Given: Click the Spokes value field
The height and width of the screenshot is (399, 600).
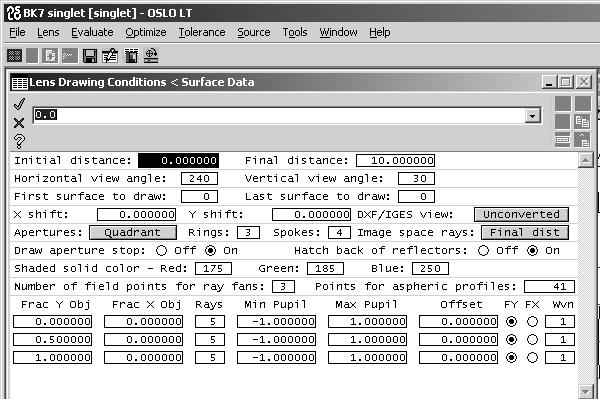Looking at the screenshot, I should [339, 233].
